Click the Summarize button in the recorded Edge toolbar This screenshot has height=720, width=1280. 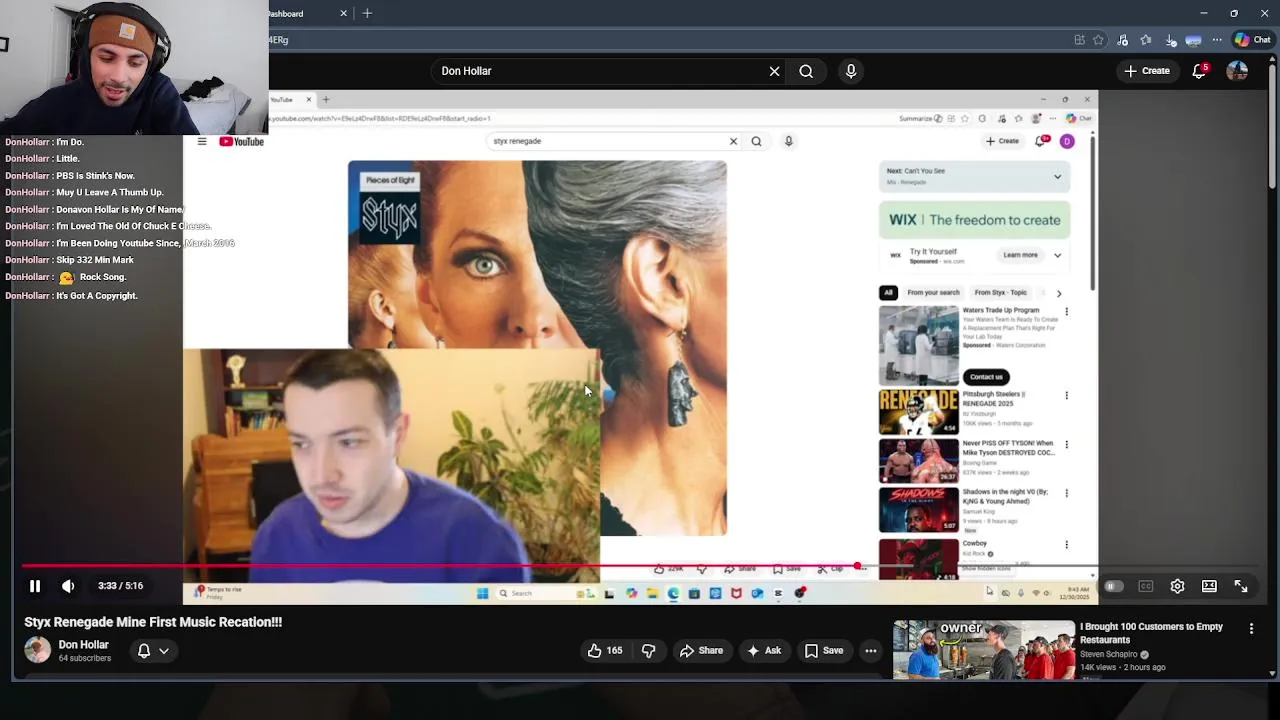[920, 119]
